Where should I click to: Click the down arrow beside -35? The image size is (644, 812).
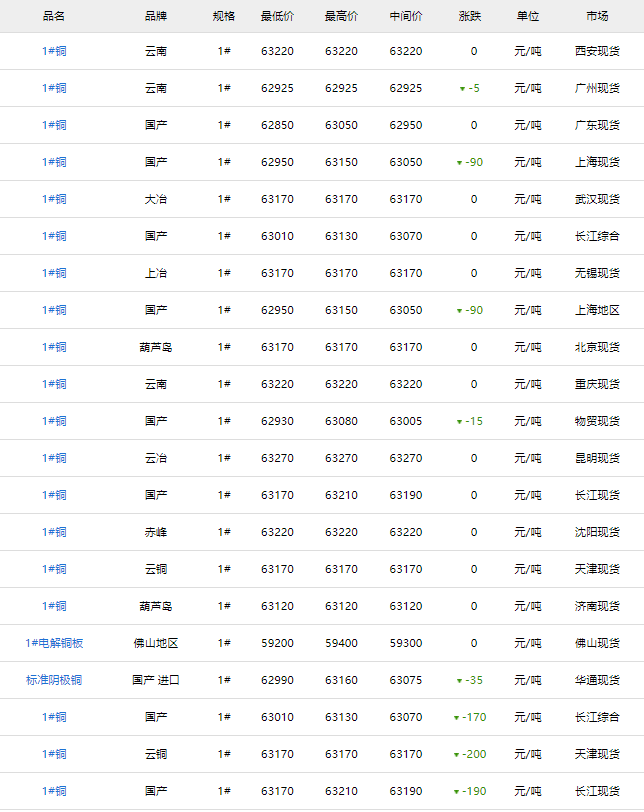point(459,681)
